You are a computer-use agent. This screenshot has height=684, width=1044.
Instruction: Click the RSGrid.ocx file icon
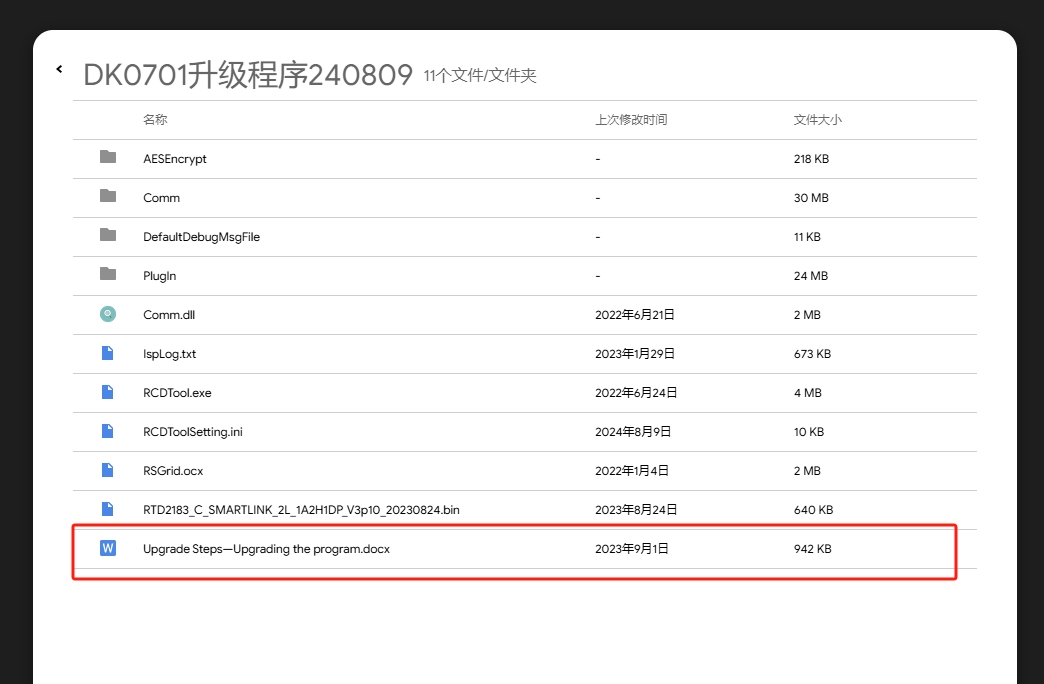click(107, 470)
